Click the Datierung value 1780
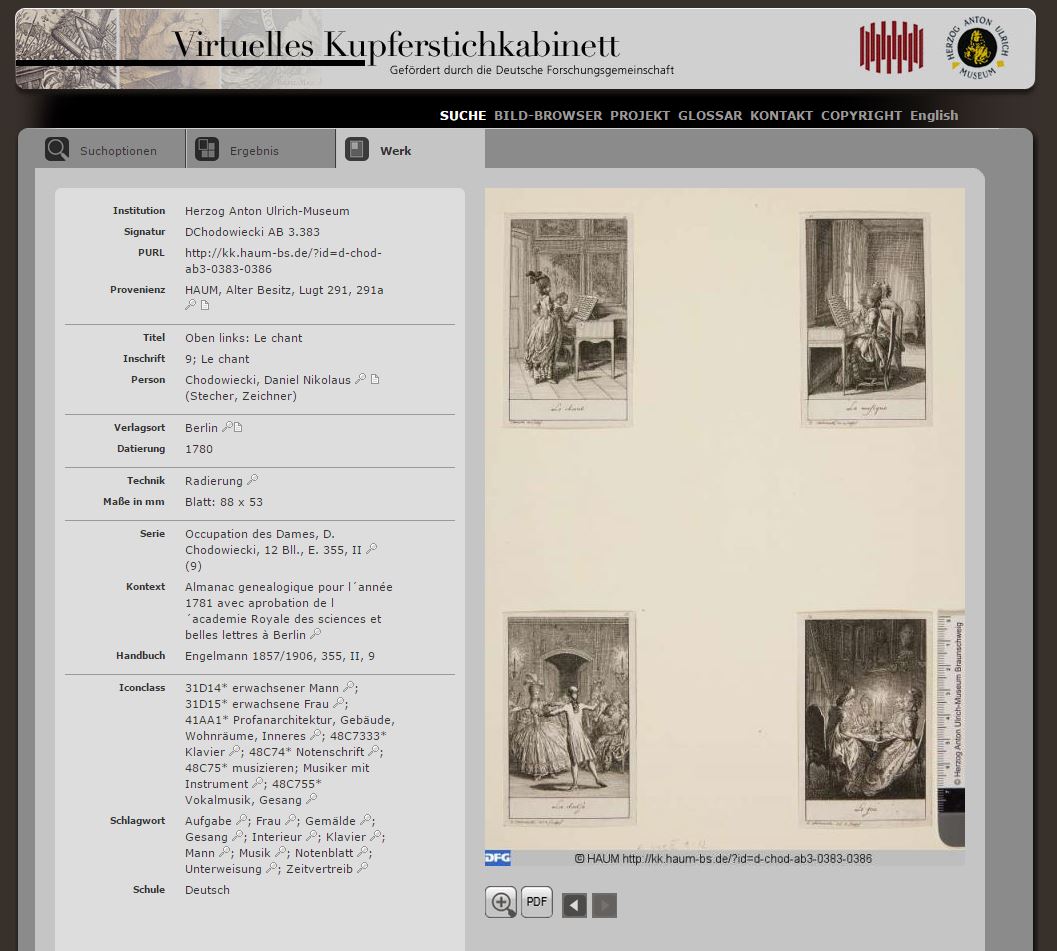The width and height of the screenshot is (1057, 951). click(x=199, y=449)
